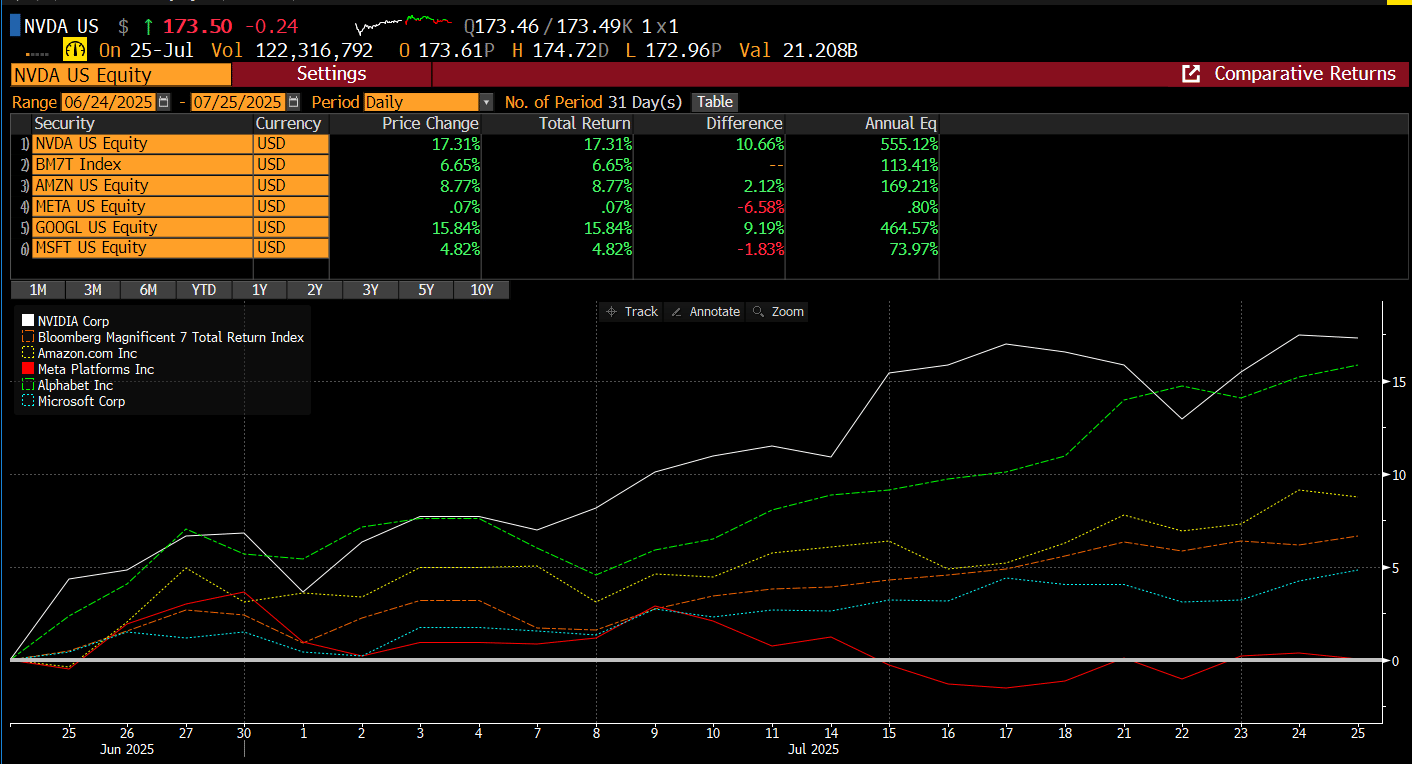Click the end date field 07/25/2025

pos(238,102)
